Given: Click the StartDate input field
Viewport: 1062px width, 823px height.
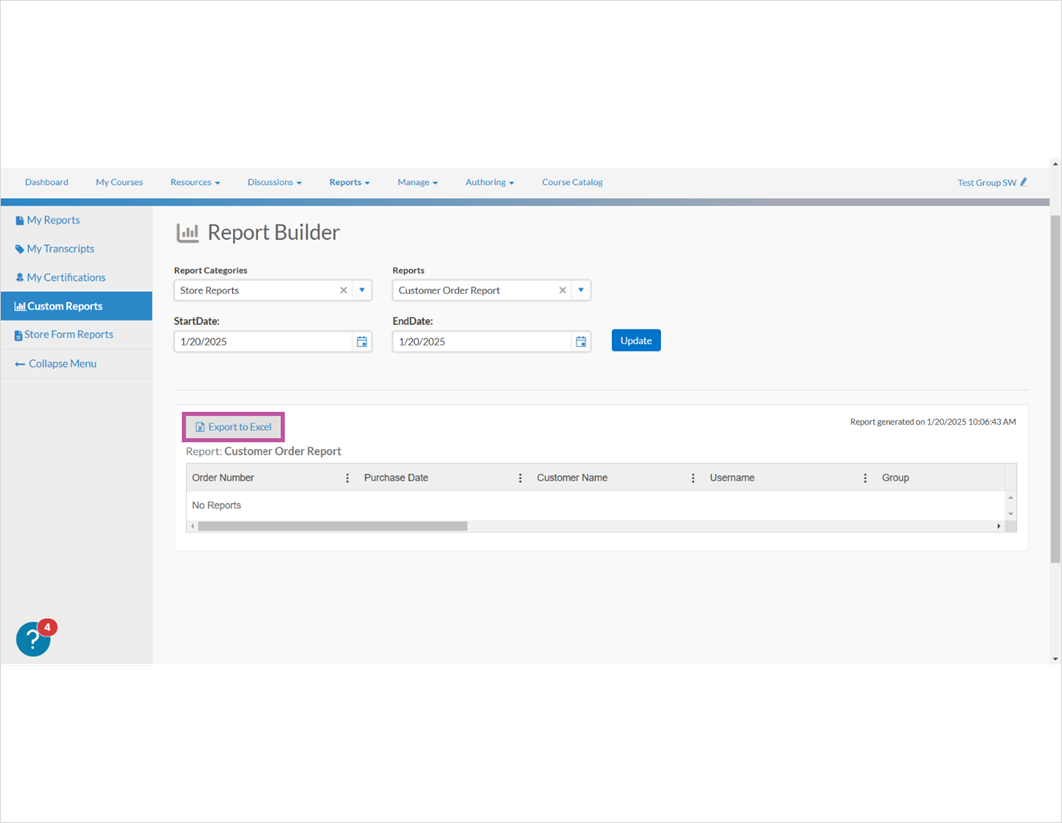Looking at the screenshot, I should (x=264, y=341).
